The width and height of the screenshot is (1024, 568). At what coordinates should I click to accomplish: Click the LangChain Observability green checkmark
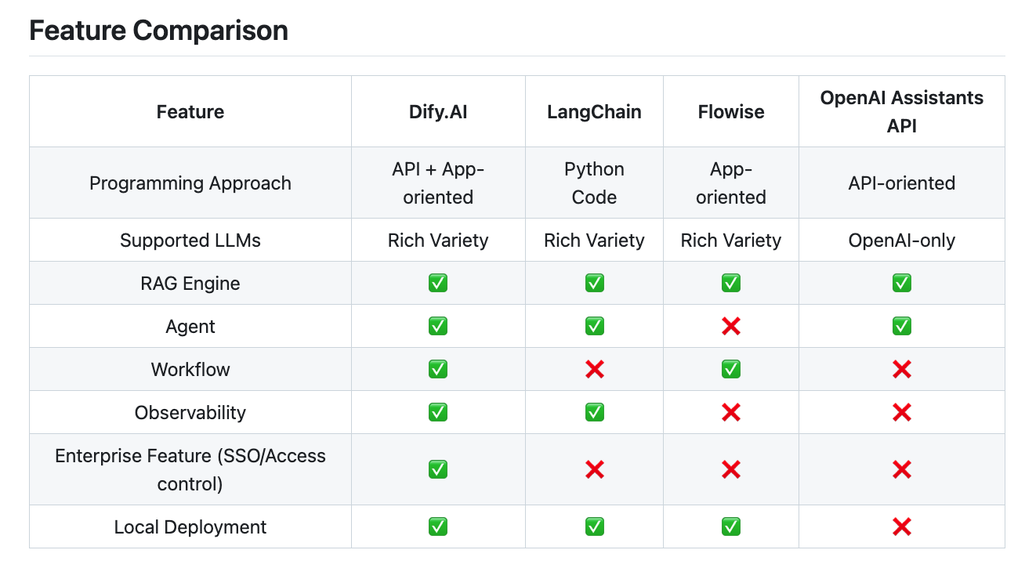click(594, 412)
